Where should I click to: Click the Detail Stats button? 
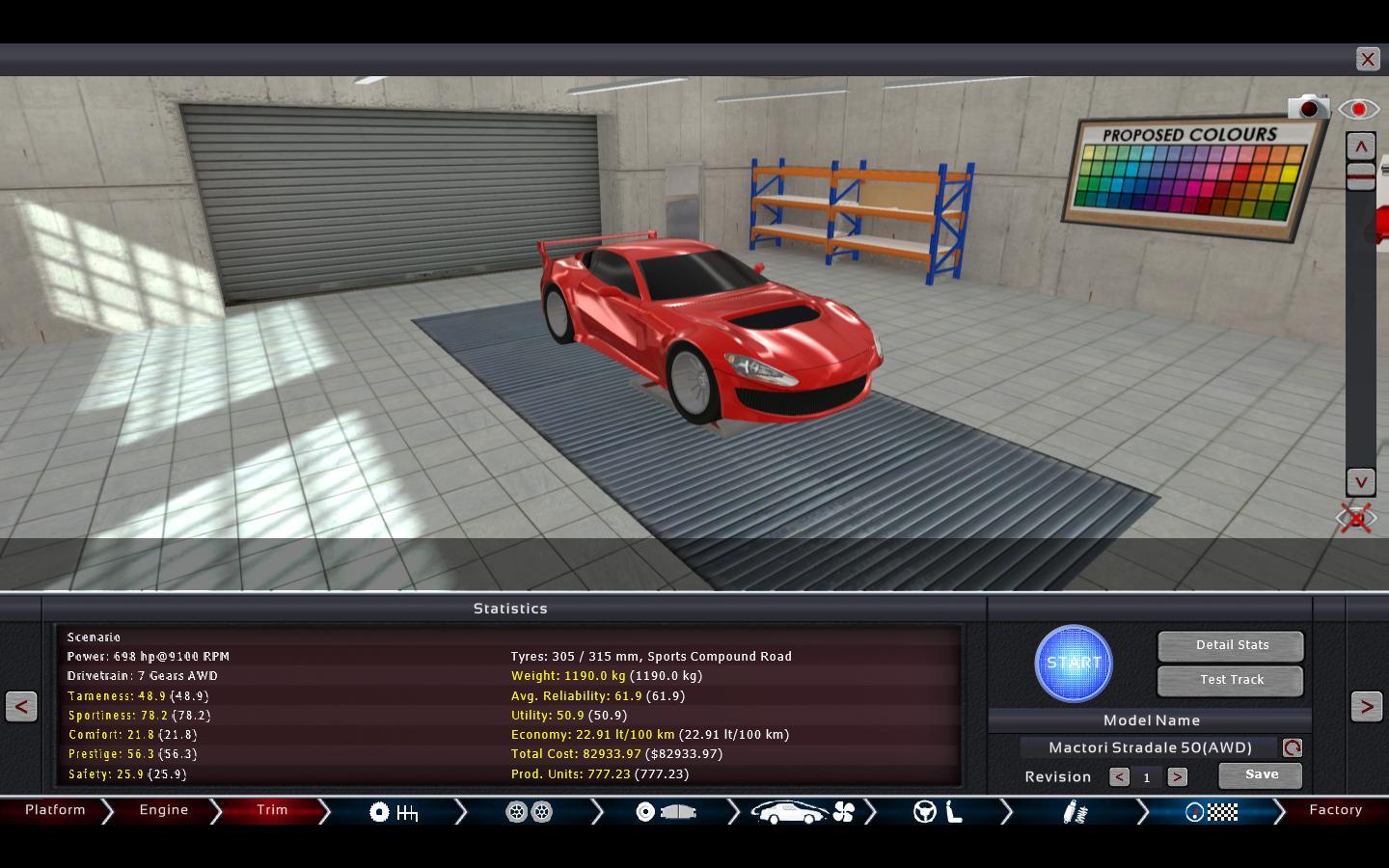1231,645
